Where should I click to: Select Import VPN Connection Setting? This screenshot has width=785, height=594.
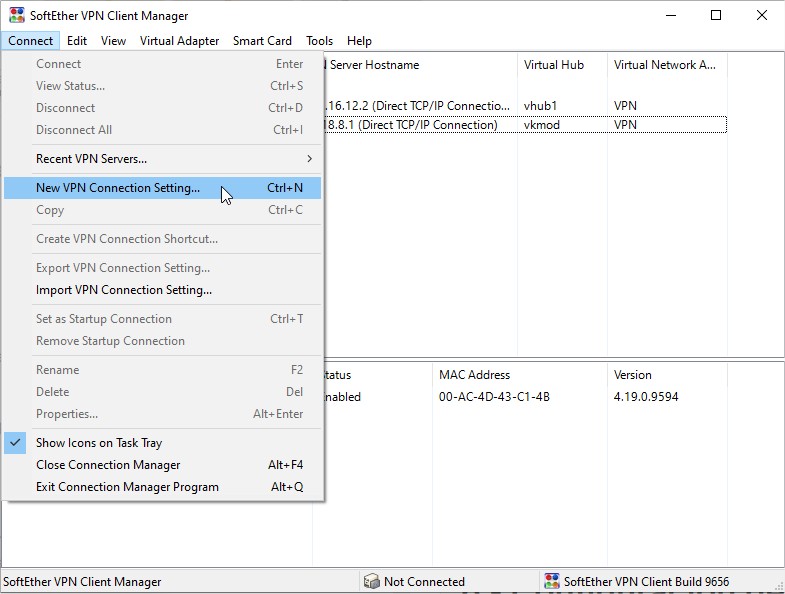point(163,290)
